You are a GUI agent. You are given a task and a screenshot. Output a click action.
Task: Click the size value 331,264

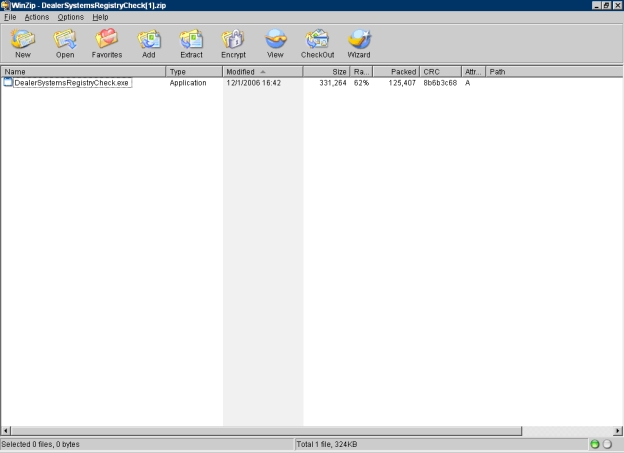click(x=333, y=83)
